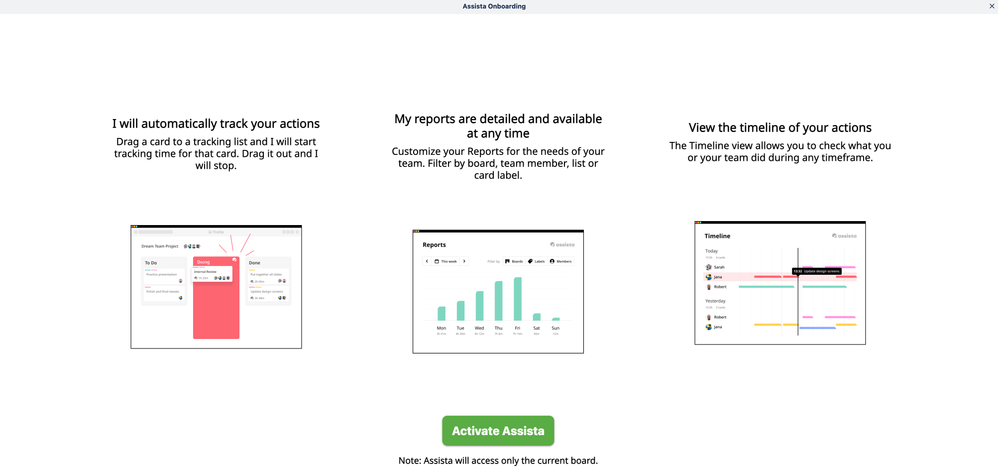Close the Assista Onboarding dialog
The width and height of the screenshot is (998, 472).
coord(991,6)
